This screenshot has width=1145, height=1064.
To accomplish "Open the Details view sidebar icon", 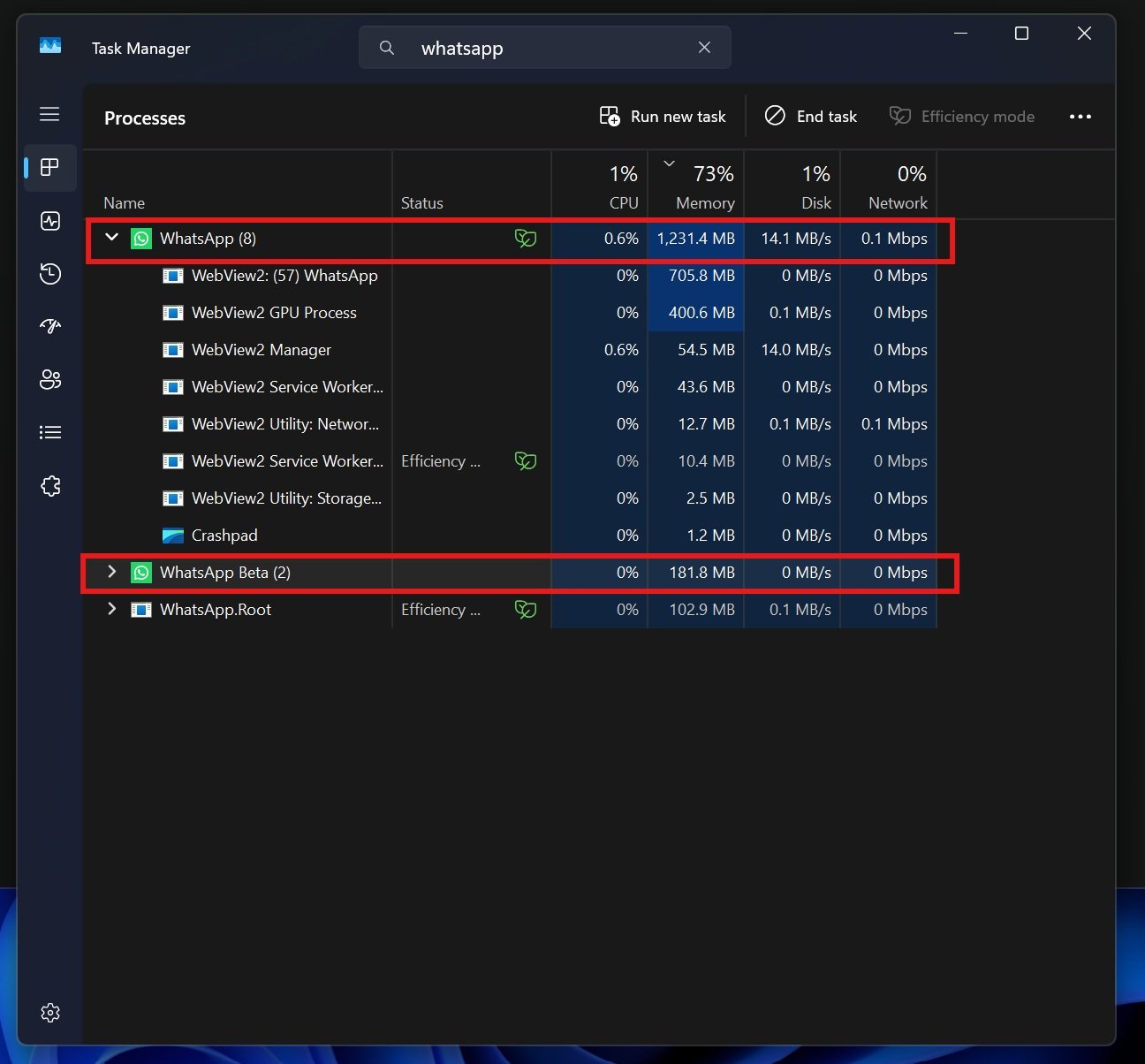I will coord(49,432).
